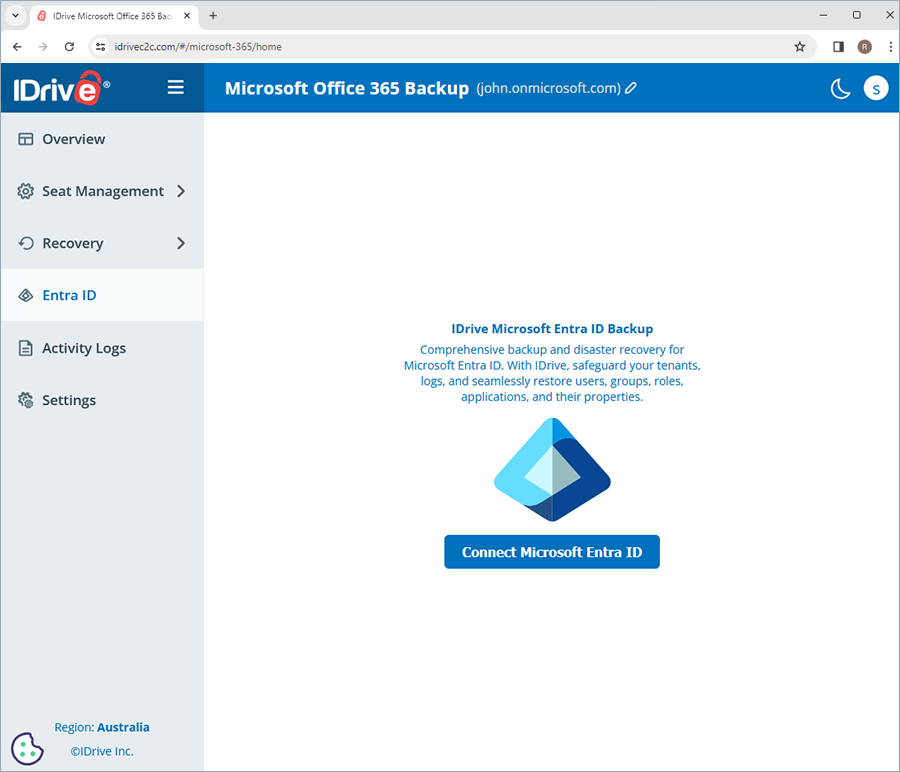
Task: Reload the current page
Action: pyautogui.click(x=69, y=47)
